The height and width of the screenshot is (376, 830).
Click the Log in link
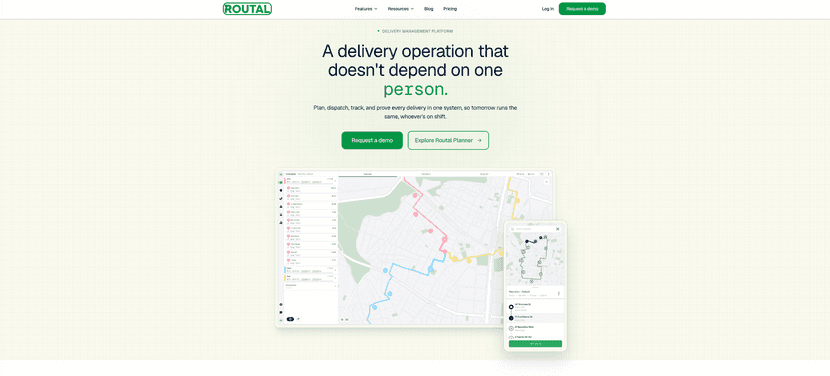[x=548, y=9]
